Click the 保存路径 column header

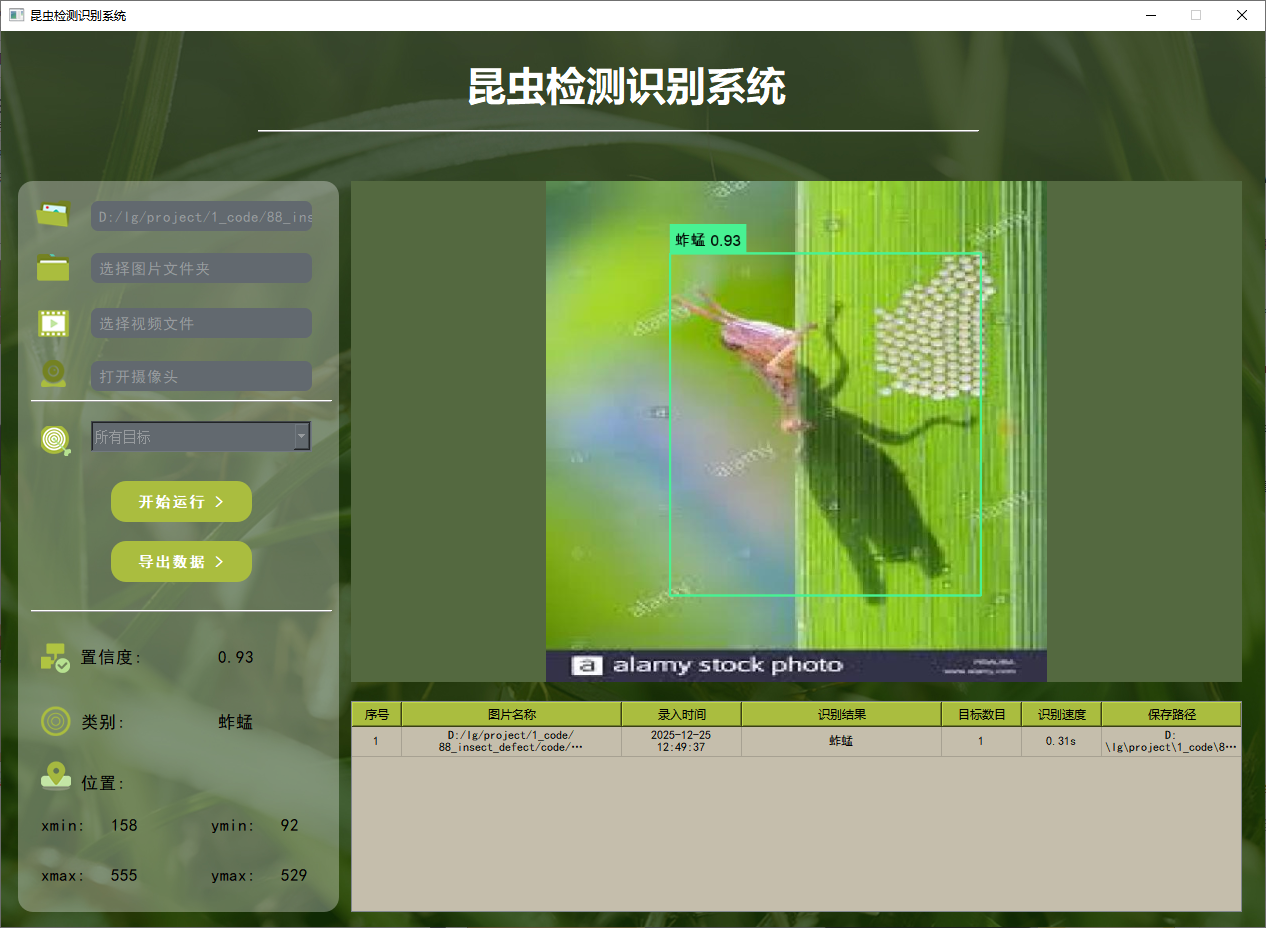point(1171,714)
